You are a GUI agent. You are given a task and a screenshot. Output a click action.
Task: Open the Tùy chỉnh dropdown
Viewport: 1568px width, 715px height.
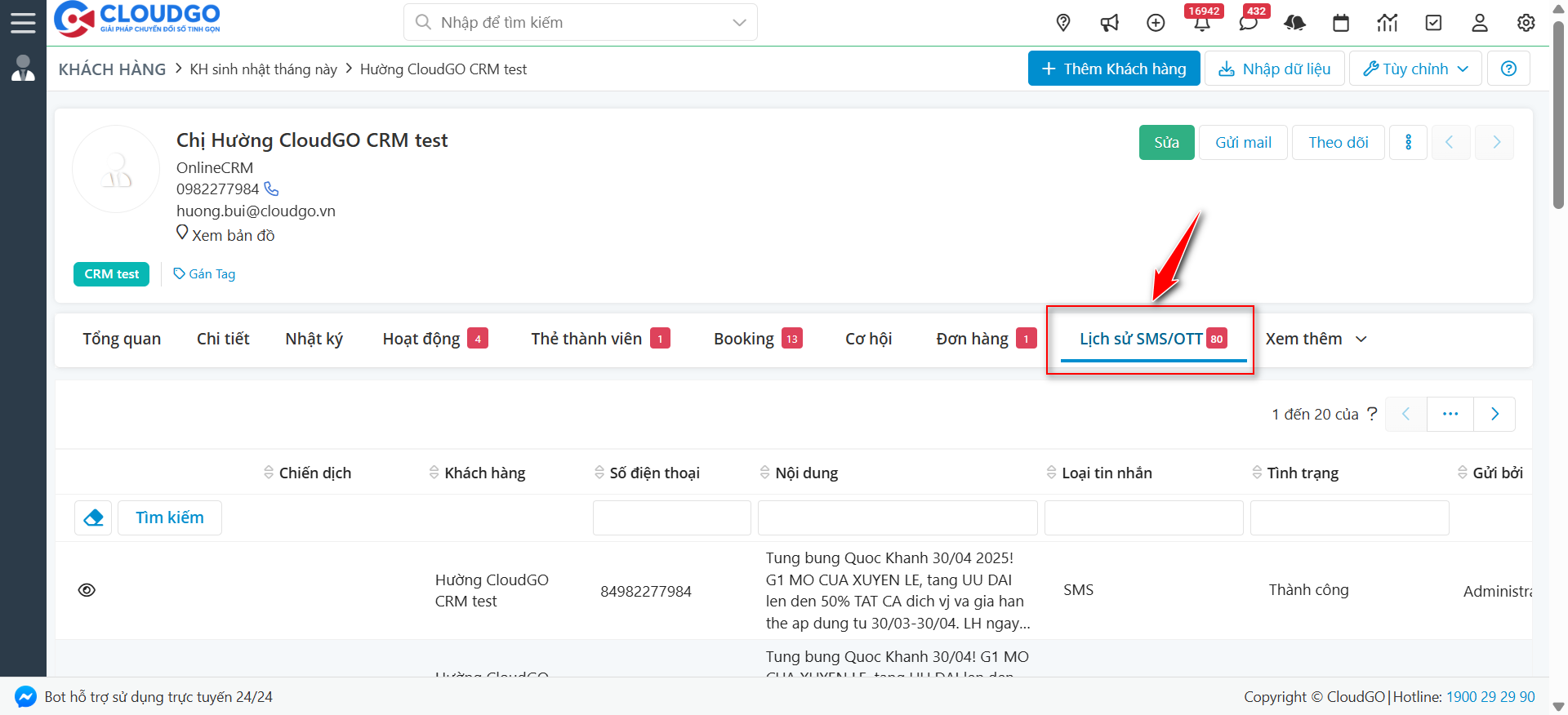(x=1415, y=69)
